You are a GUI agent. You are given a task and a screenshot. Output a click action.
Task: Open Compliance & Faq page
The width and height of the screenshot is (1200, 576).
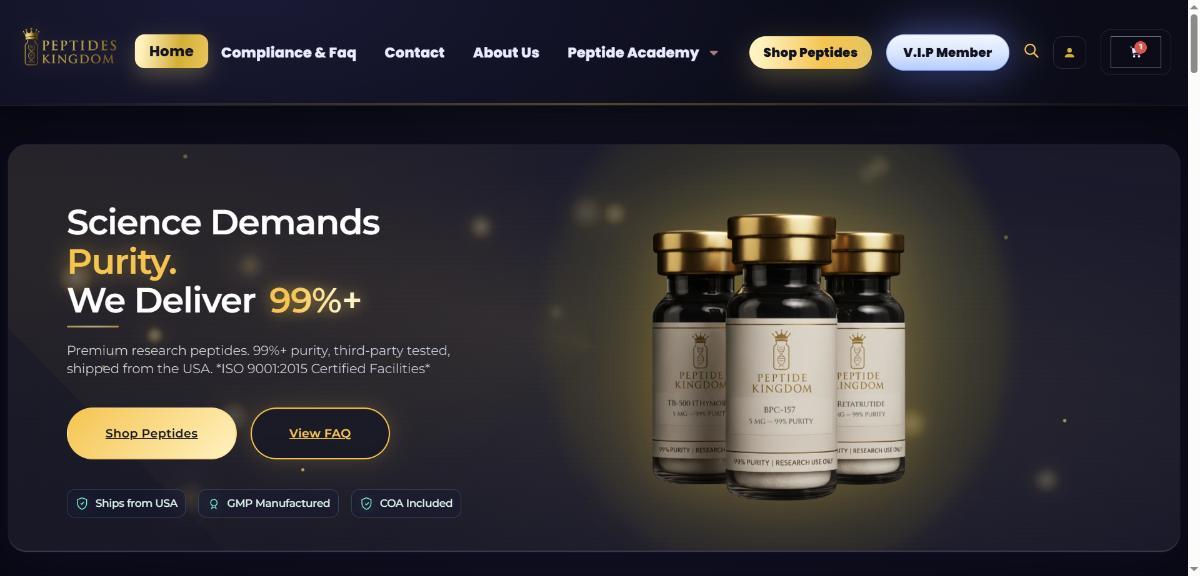point(288,52)
